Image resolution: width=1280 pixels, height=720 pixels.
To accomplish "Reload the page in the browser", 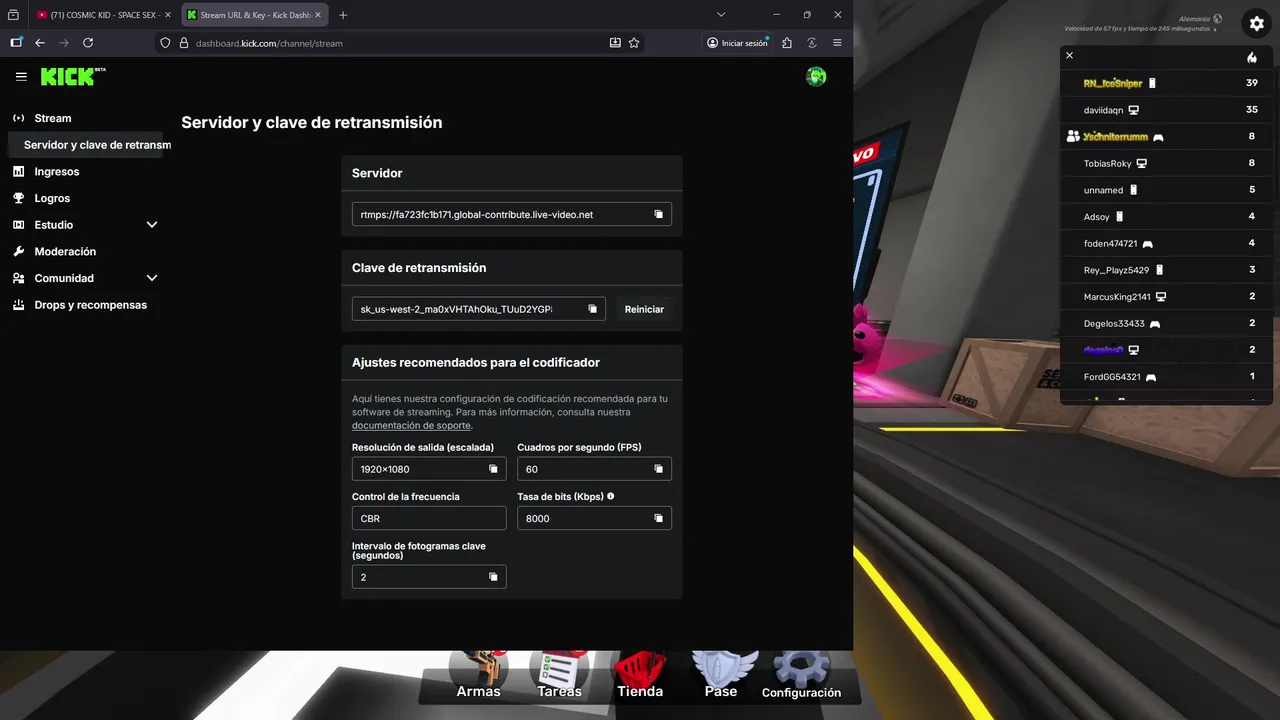I will click(x=88, y=43).
